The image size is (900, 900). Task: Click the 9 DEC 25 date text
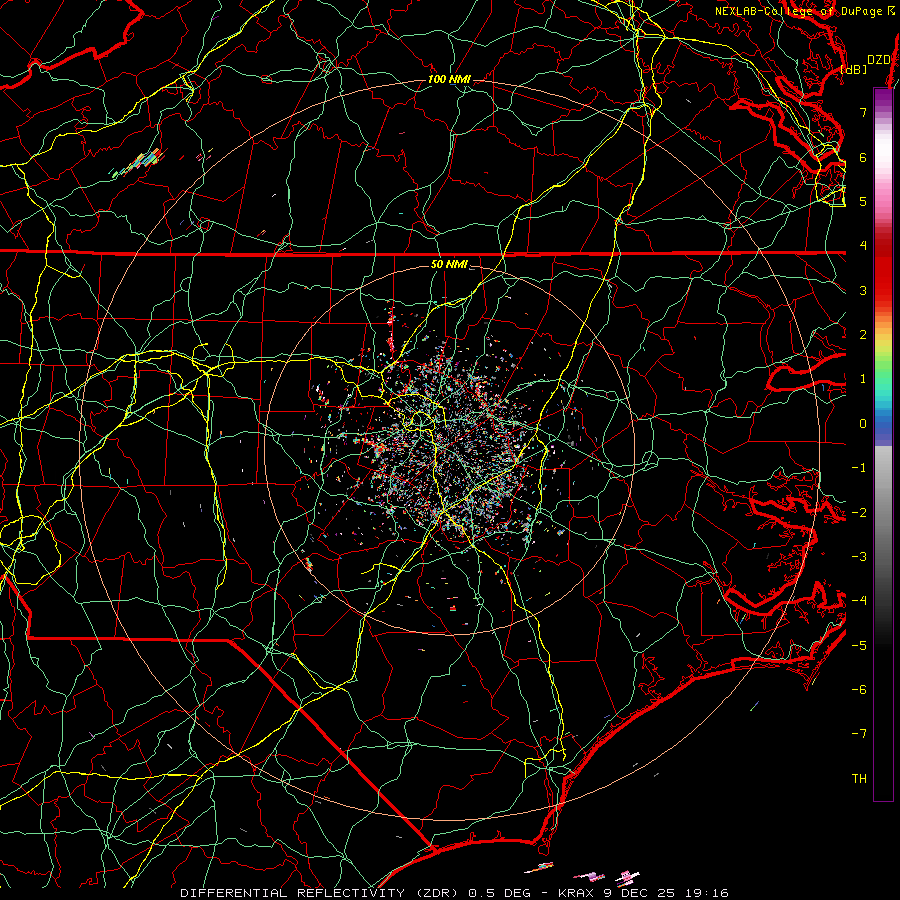pyautogui.click(x=641, y=893)
